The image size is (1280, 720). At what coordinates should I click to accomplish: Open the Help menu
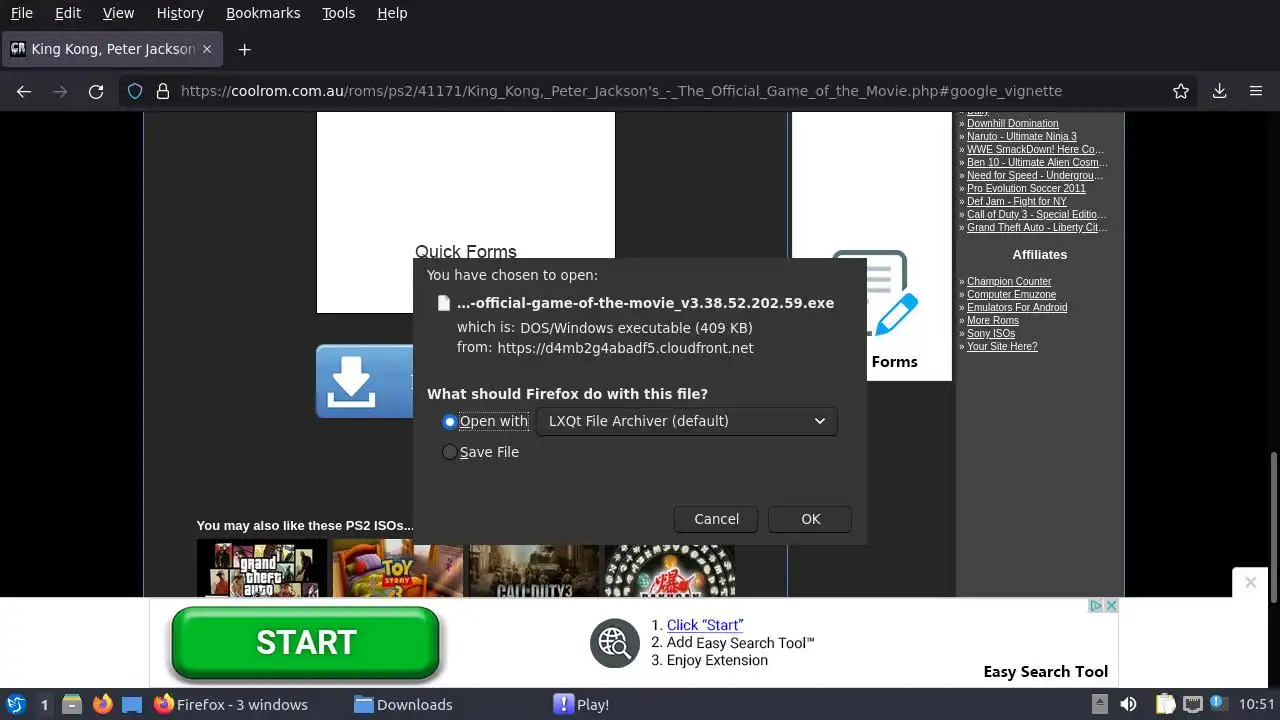392,13
